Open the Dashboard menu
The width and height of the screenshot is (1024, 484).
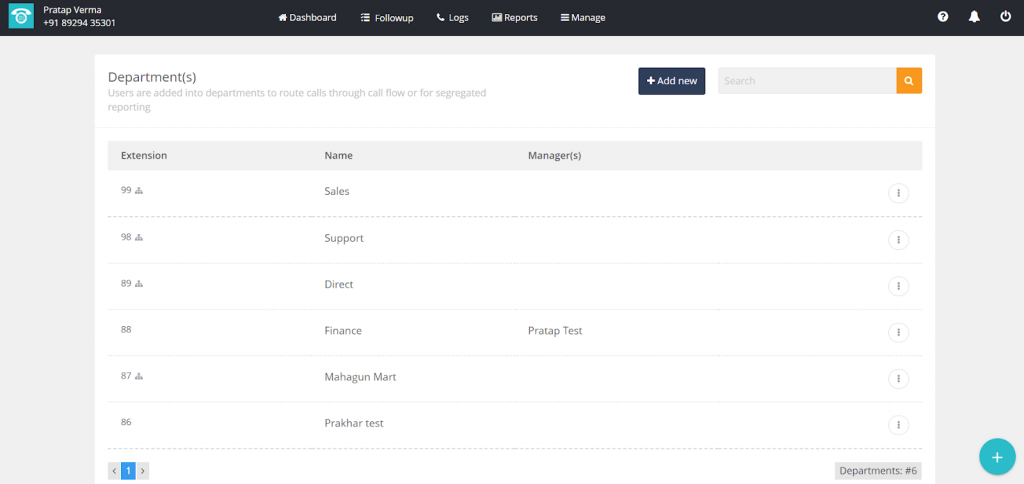[x=308, y=18]
